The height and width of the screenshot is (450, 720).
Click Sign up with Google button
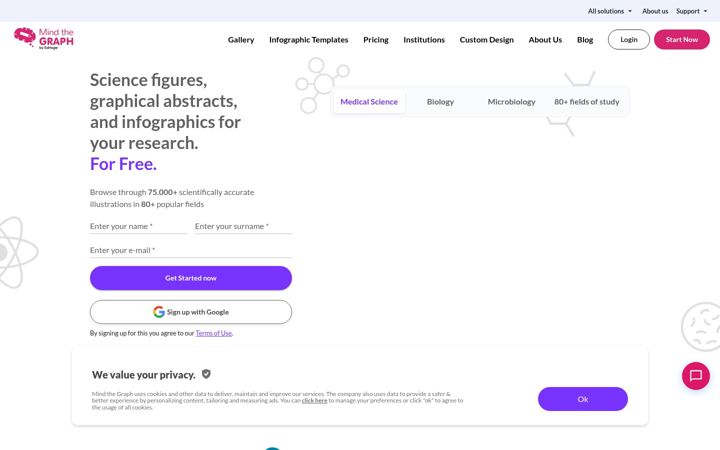click(x=191, y=312)
